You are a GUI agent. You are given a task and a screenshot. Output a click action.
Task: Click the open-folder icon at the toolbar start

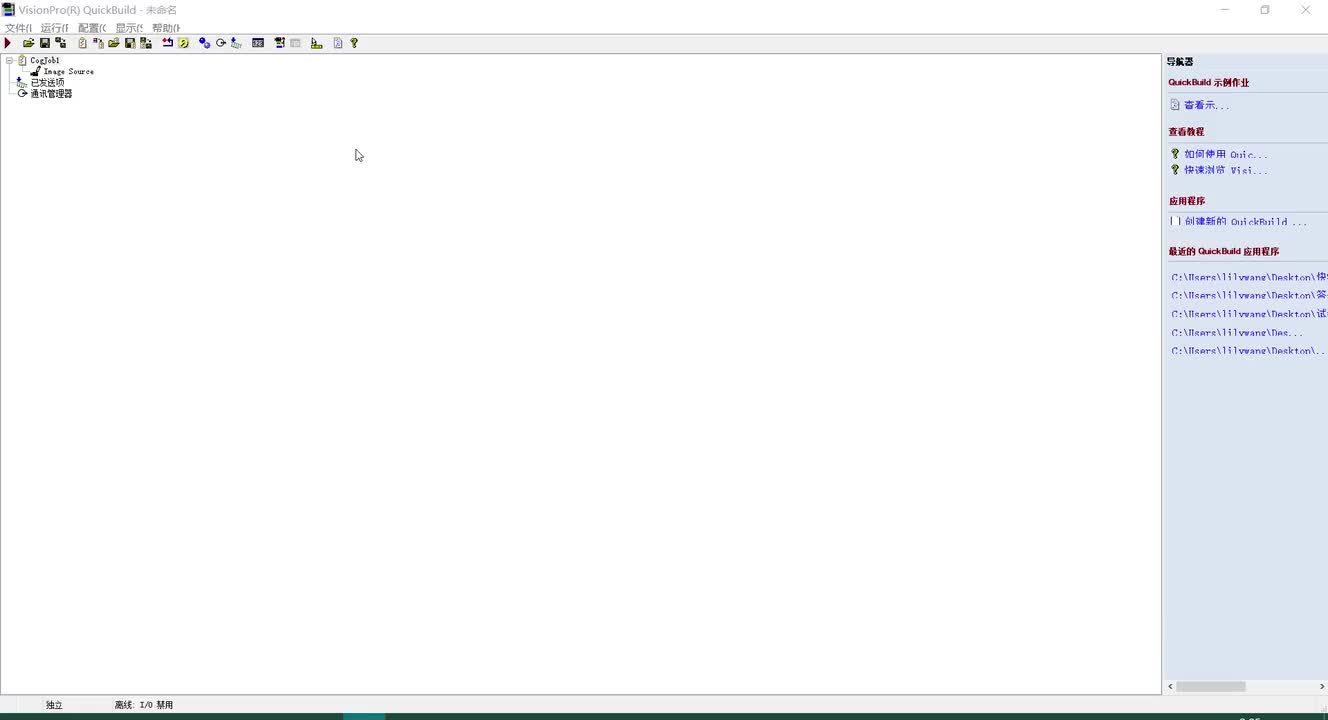coord(29,43)
